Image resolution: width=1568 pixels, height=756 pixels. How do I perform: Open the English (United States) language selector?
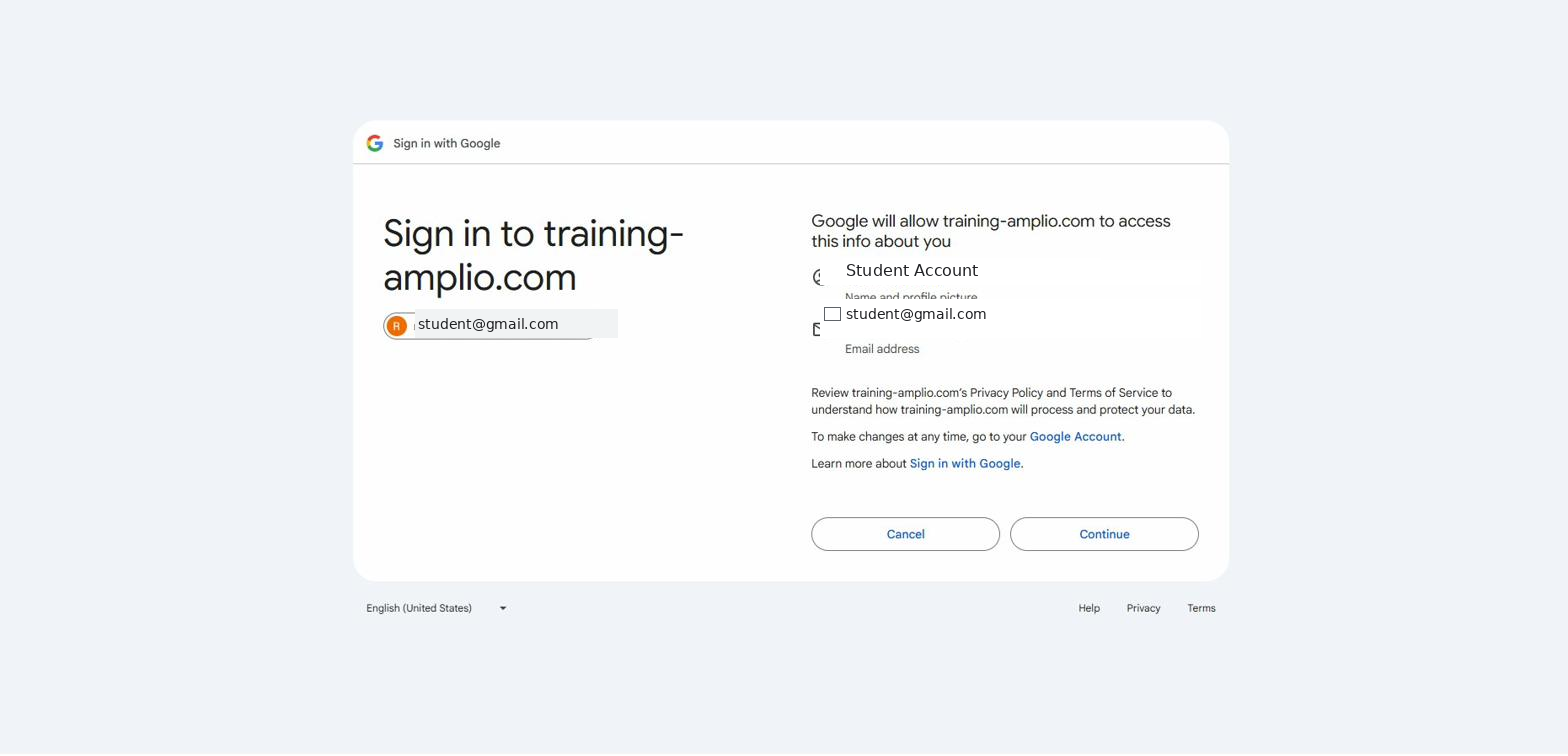419,608
